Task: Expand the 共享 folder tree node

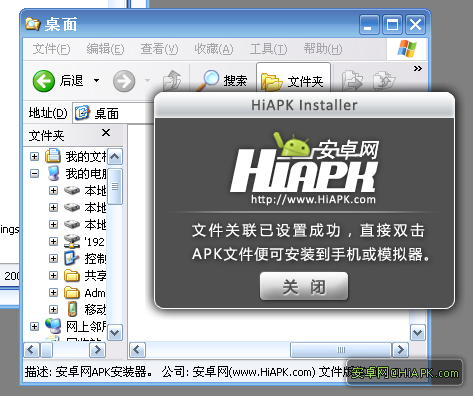Action: (53, 275)
